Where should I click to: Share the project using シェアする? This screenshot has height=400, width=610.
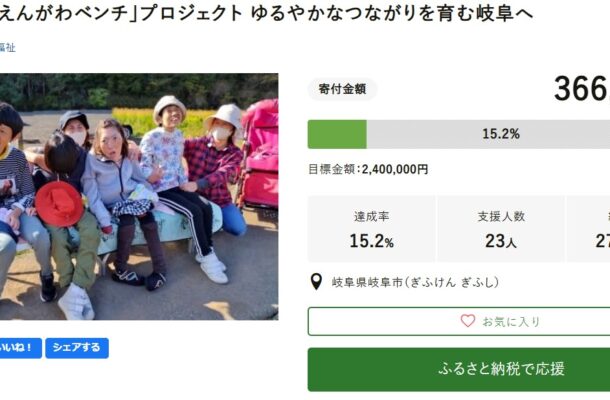point(77,348)
